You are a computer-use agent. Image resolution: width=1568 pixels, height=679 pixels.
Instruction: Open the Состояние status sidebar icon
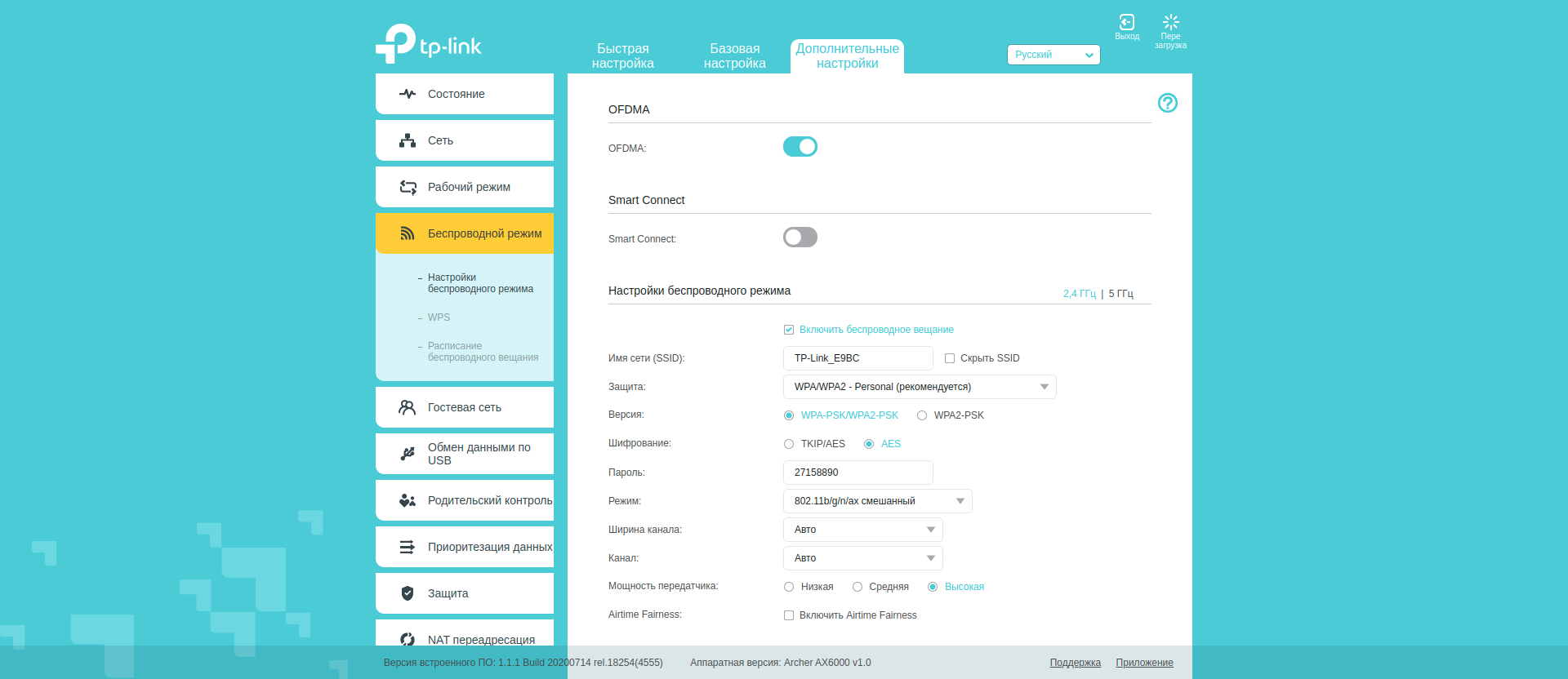pyautogui.click(x=408, y=94)
